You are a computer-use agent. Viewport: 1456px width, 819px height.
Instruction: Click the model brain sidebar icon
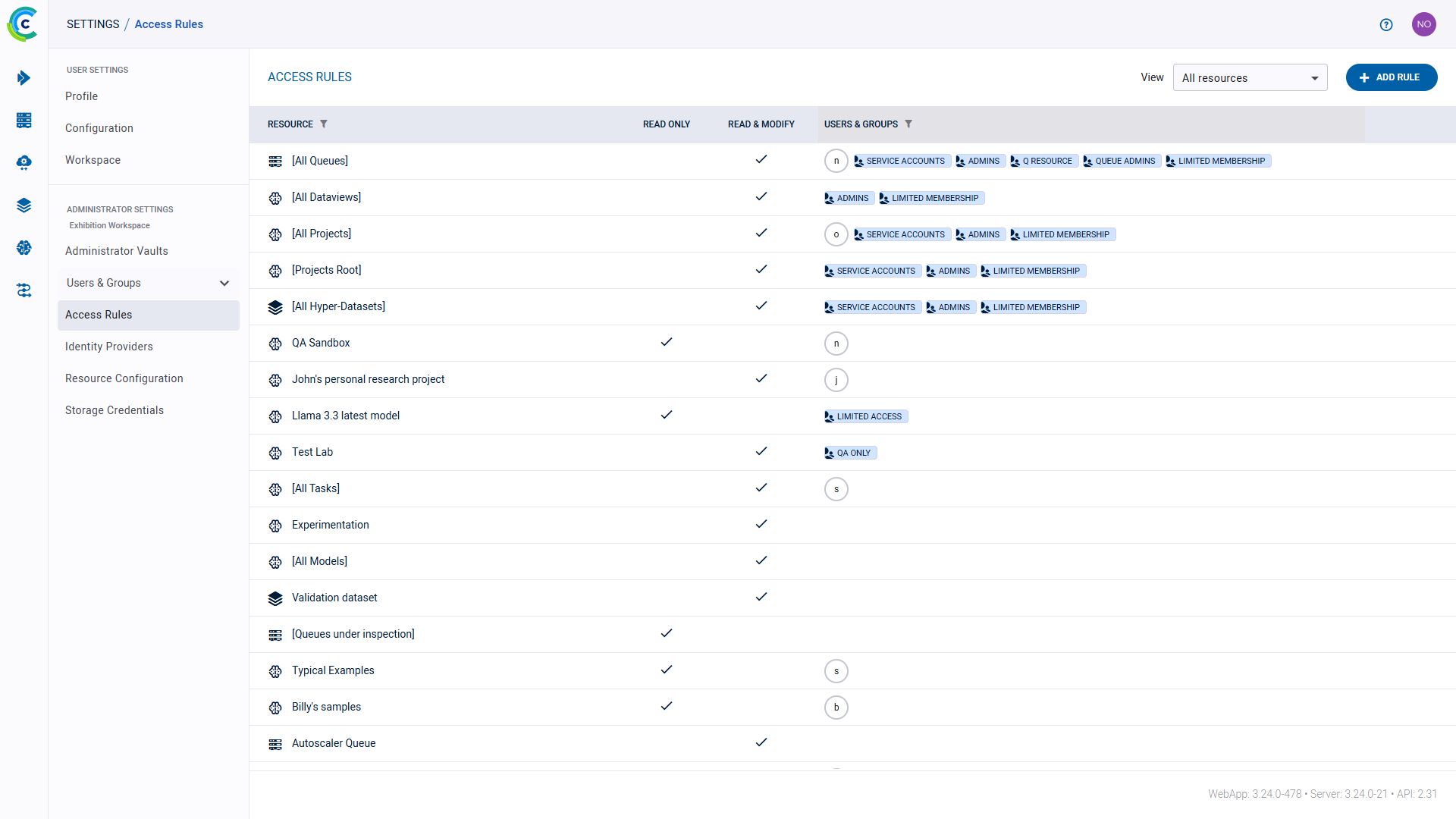pyautogui.click(x=24, y=248)
